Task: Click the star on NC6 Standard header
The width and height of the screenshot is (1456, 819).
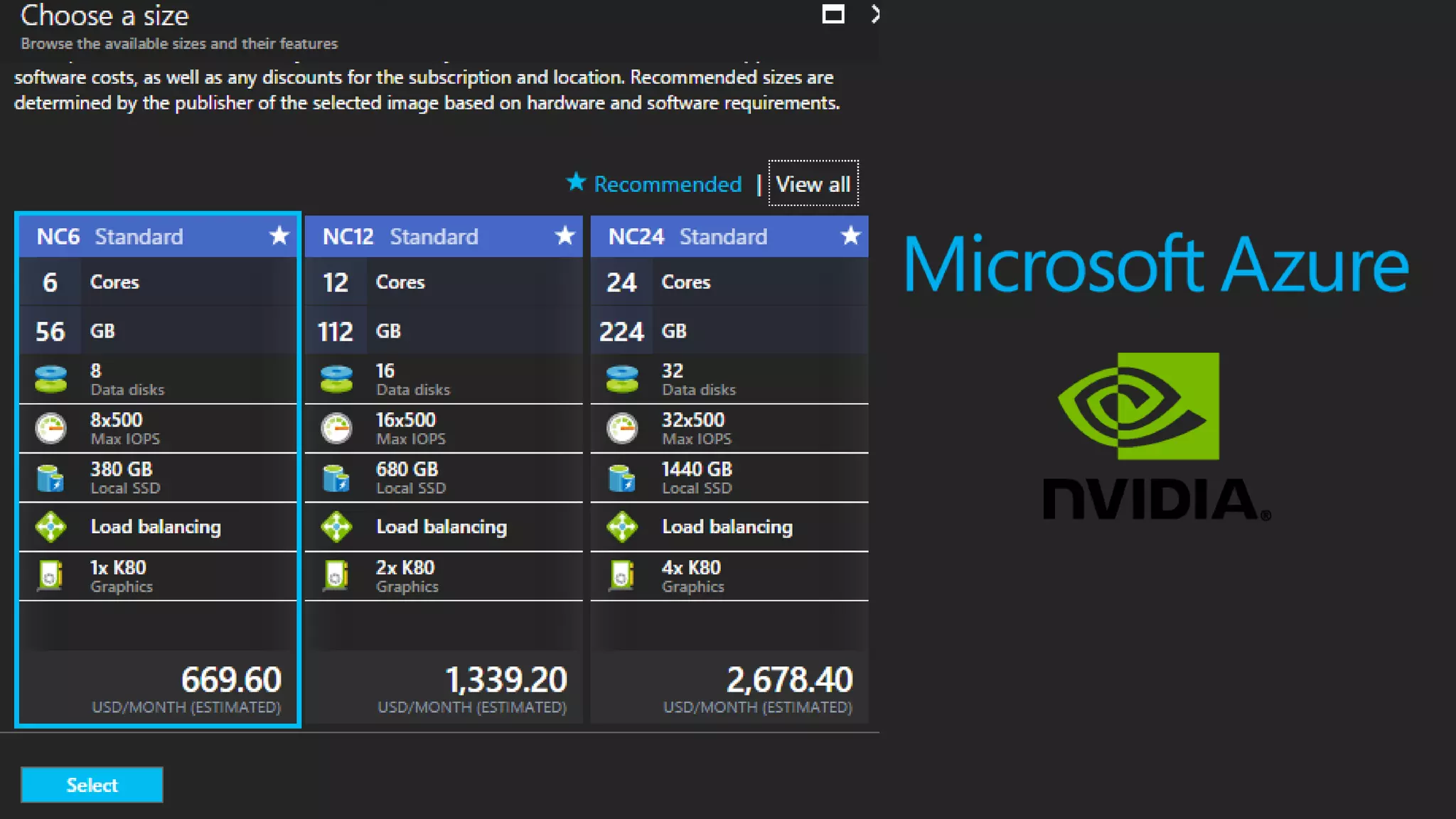Action: (x=279, y=236)
